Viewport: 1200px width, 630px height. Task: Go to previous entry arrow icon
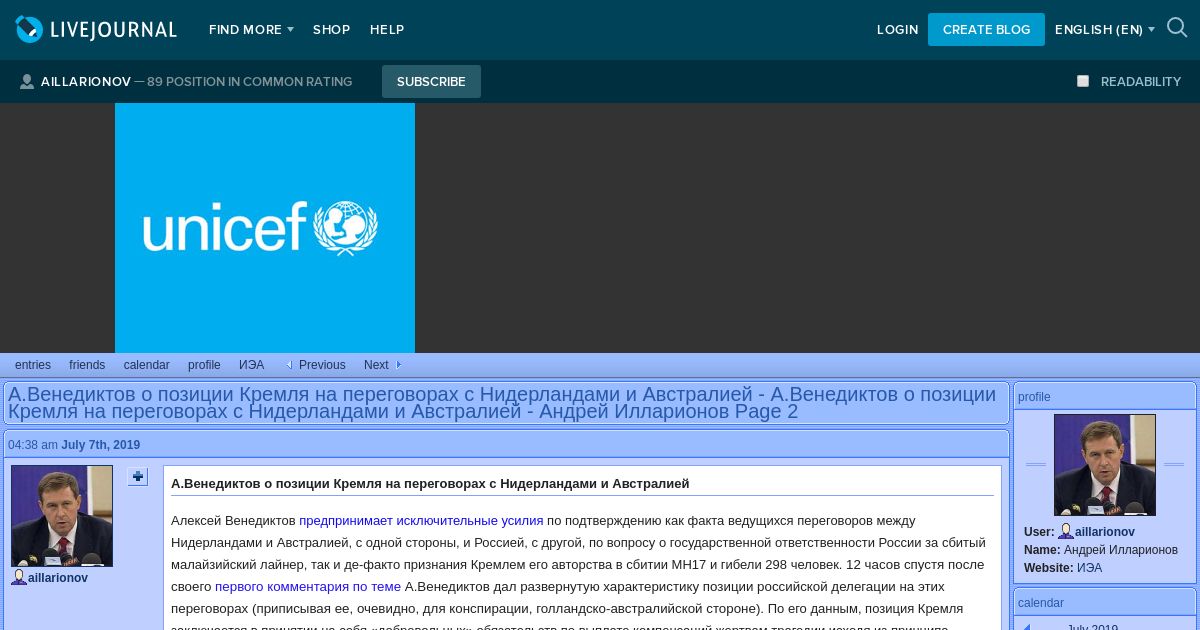click(289, 365)
